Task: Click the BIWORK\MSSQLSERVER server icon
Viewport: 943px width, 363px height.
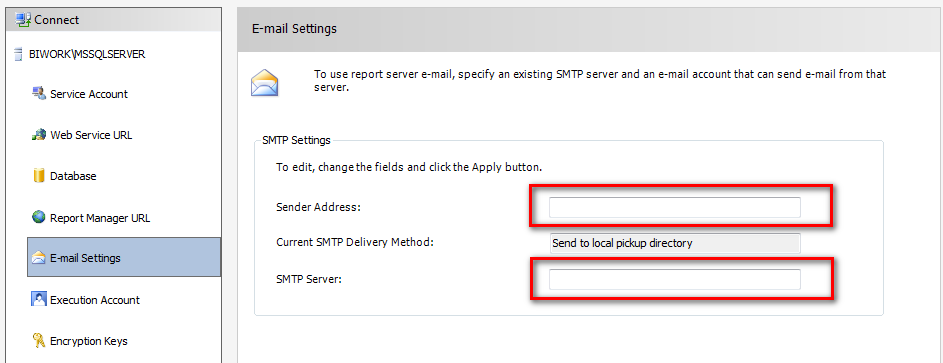Action: [18, 54]
